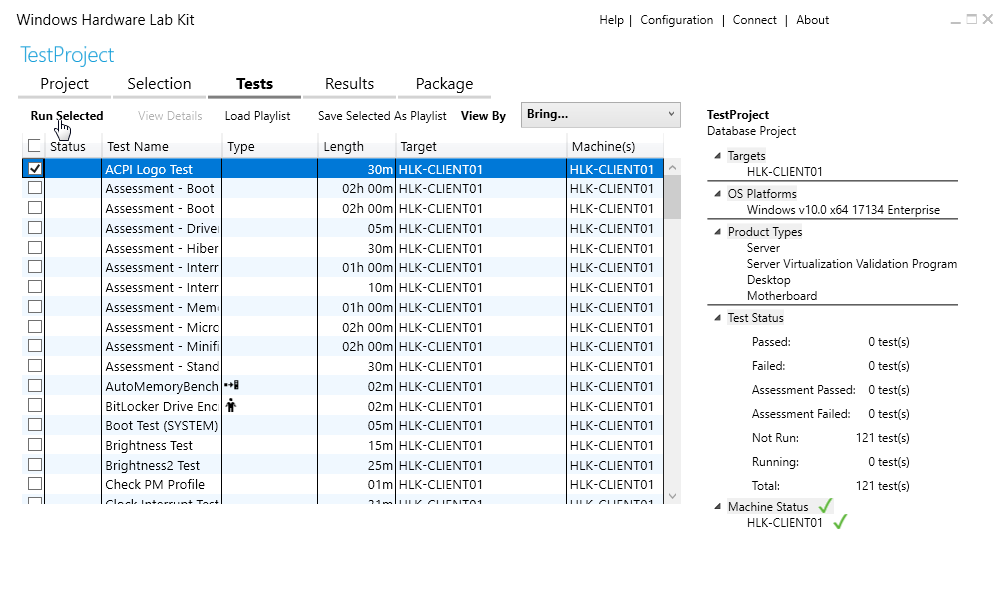This screenshot has width=1001, height=594.
Task: Click Load Playlist
Action: (257, 116)
